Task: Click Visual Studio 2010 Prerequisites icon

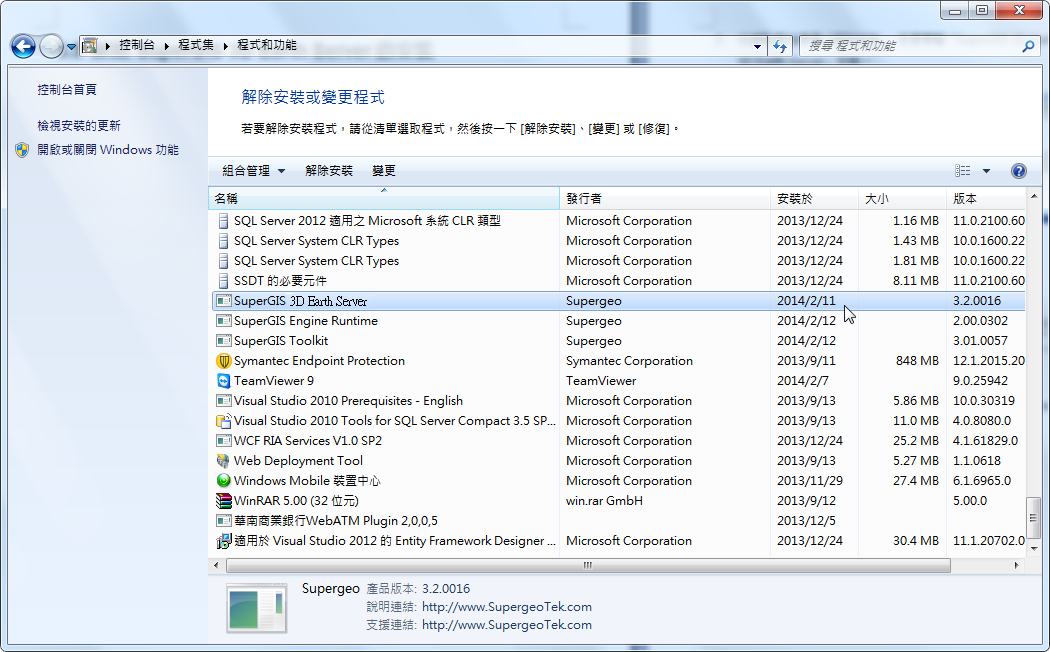Action: coord(224,401)
